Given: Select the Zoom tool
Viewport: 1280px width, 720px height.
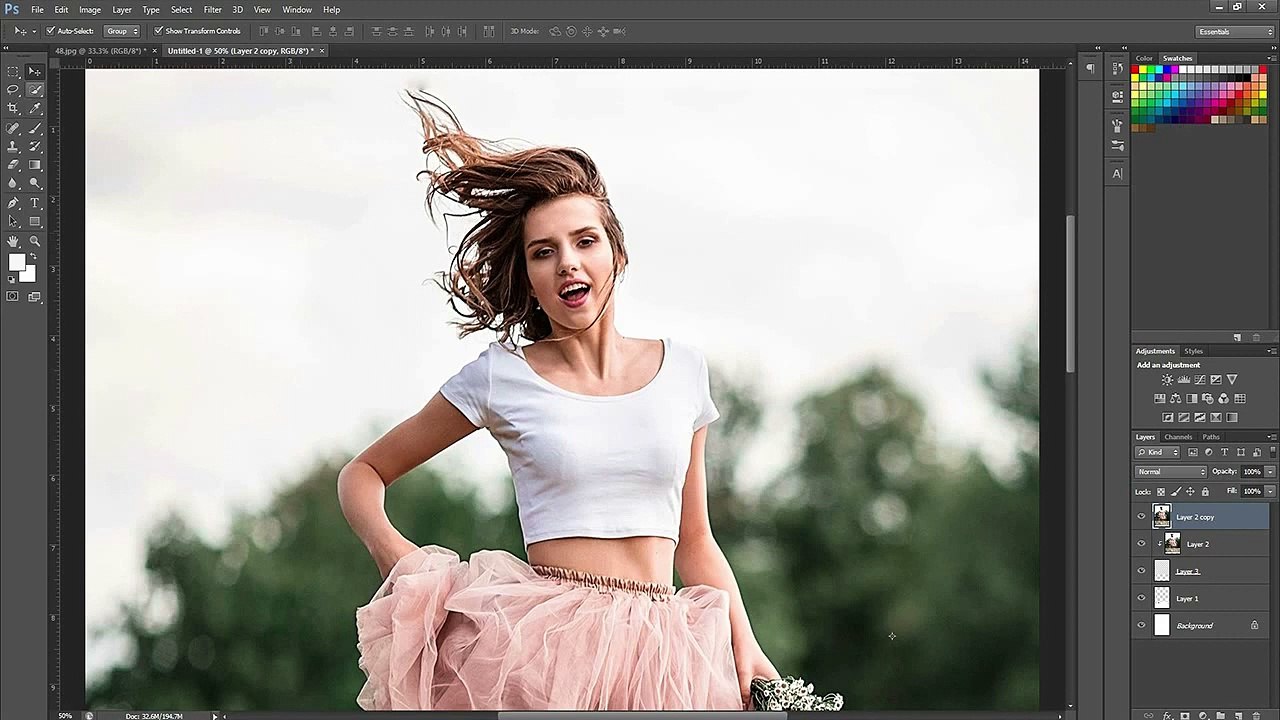Looking at the screenshot, I should 35,241.
